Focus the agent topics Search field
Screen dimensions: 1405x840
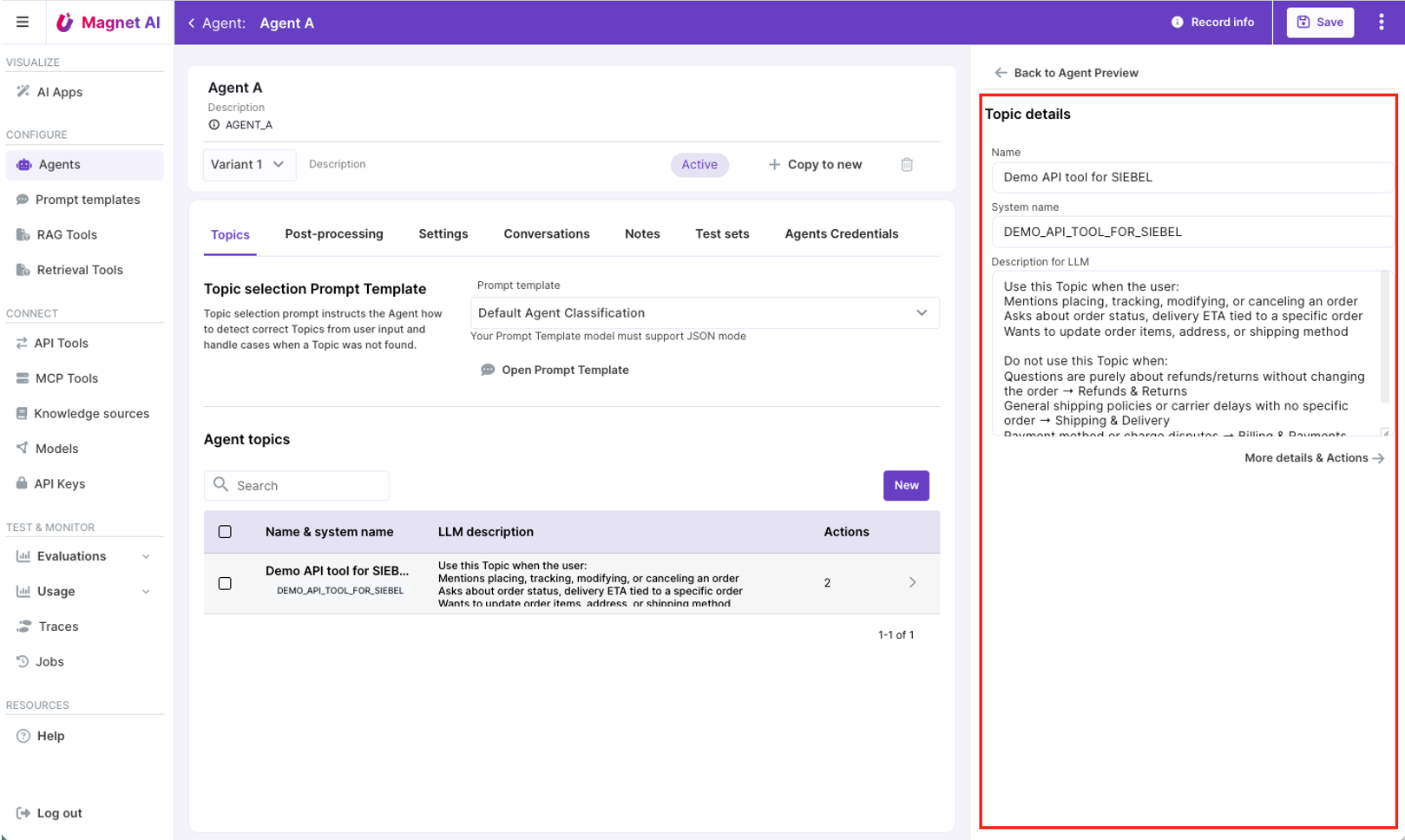click(307, 486)
